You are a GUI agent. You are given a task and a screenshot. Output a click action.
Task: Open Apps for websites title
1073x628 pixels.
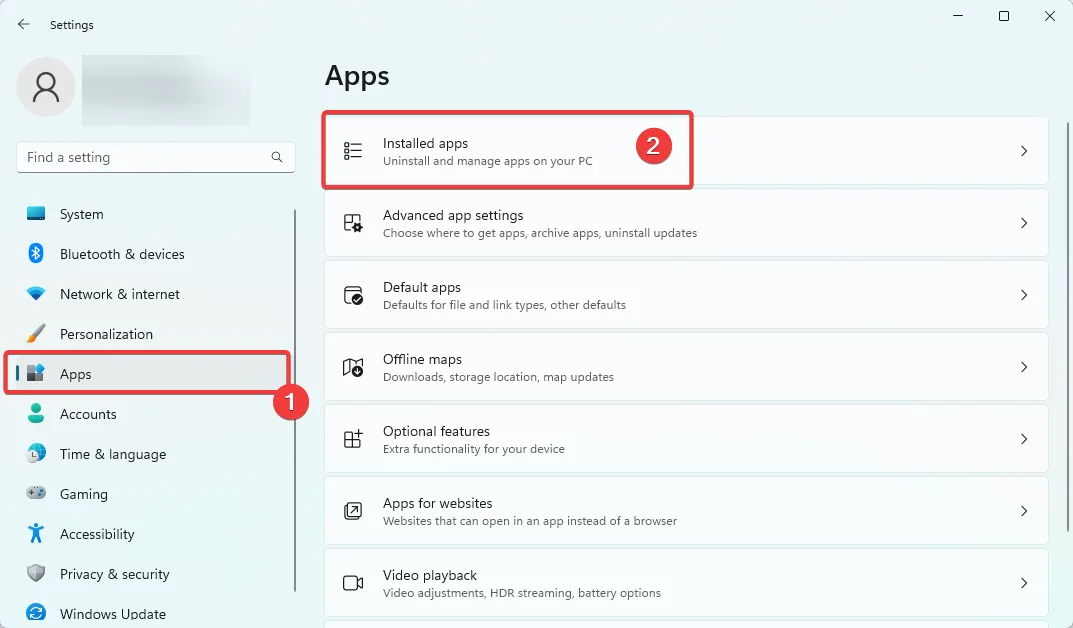tap(437, 503)
